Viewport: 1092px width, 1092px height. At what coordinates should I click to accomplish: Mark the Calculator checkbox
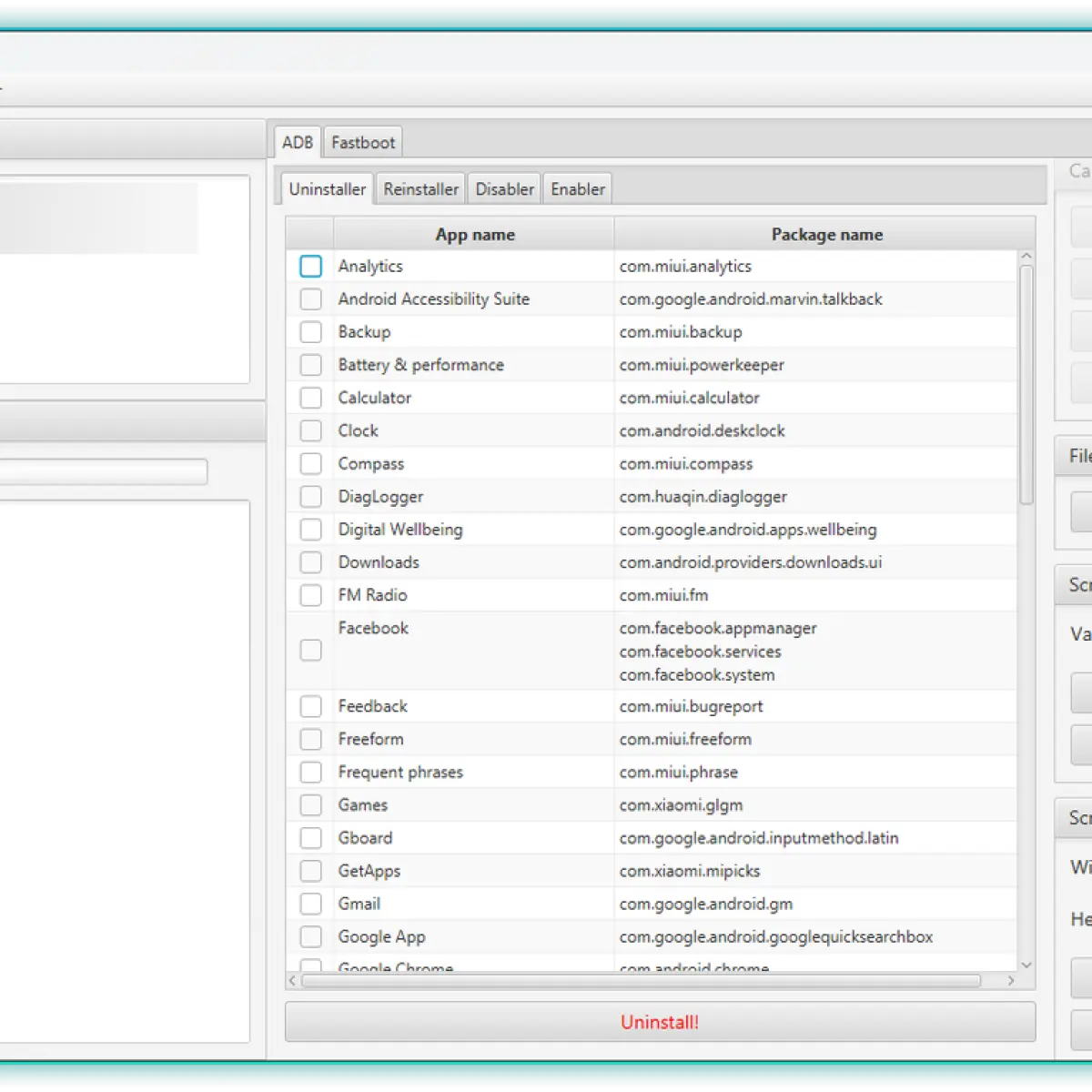tap(310, 398)
